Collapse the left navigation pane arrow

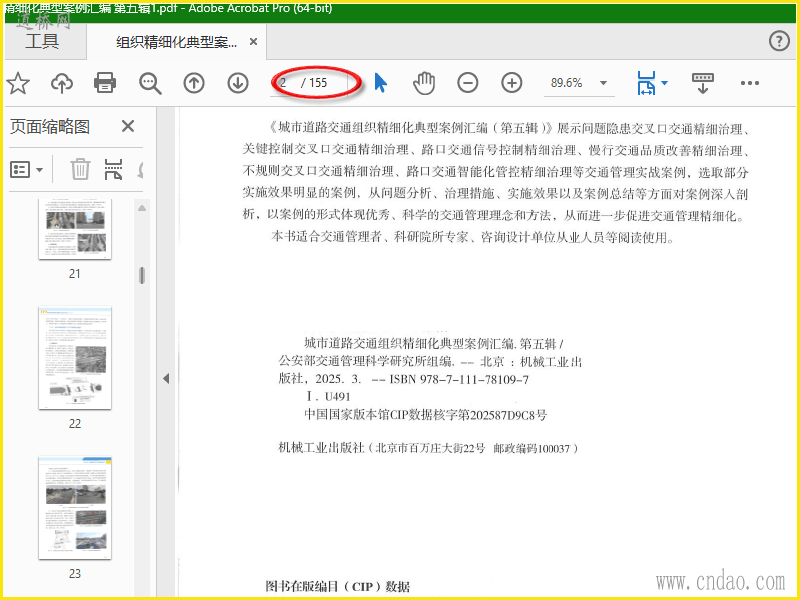pos(166,378)
